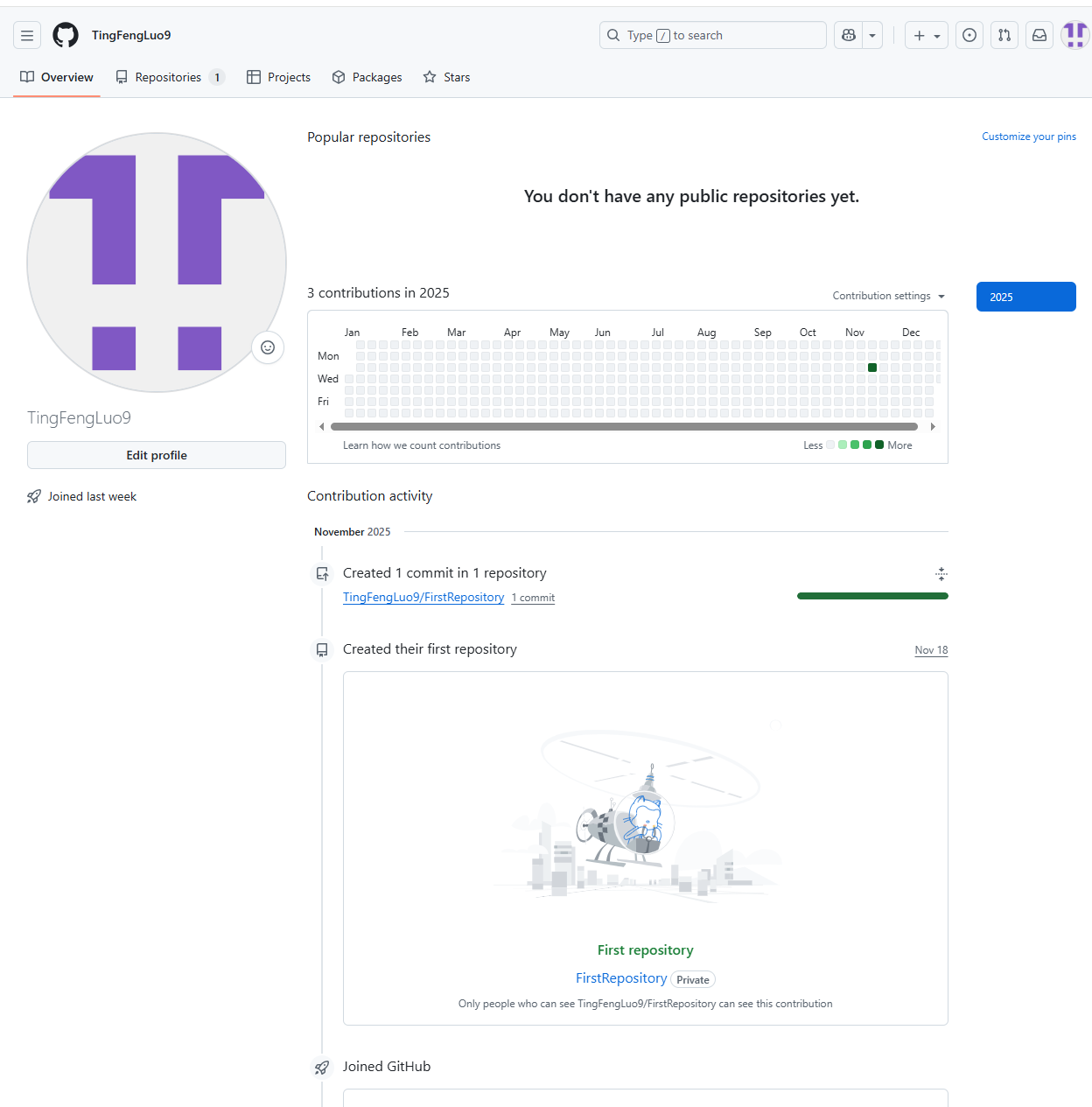This screenshot has width=1092, height=1107.
Task: Select the 2025 year filter button
Action: click(1025, 297)
